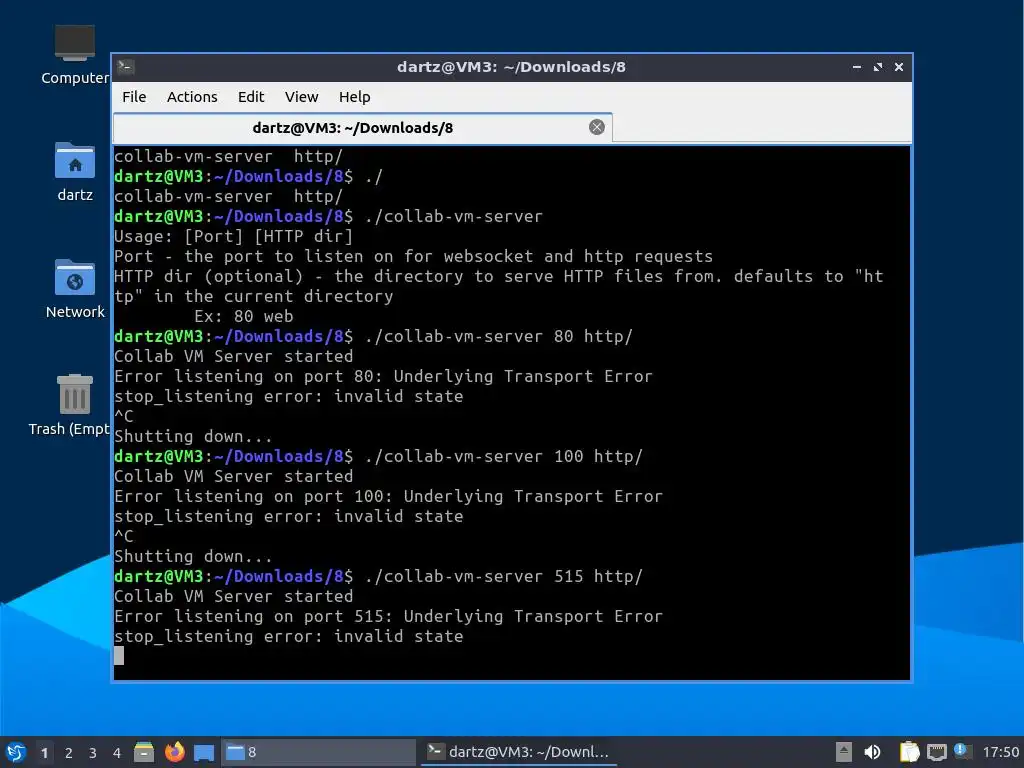
Task: Open the Lubuntu start menu
Action: (x=16, y=752)
